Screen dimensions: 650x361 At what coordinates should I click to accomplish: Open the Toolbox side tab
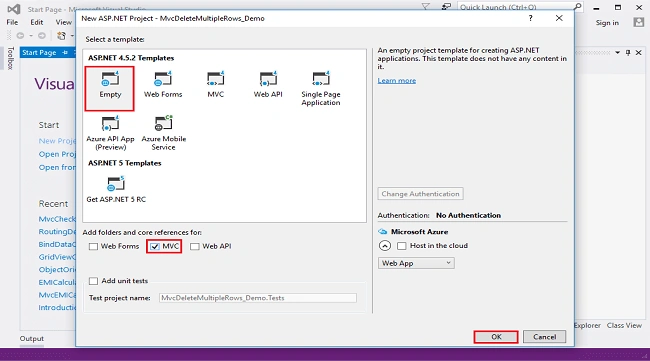tap(10, 58)
